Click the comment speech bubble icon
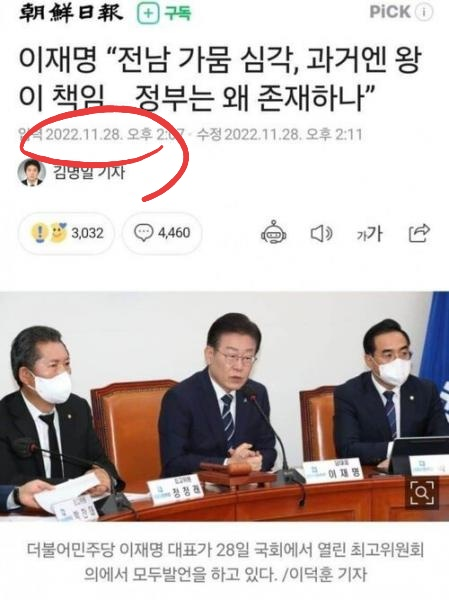Viewport: 449px width, 600px height. tap(143, 233)
